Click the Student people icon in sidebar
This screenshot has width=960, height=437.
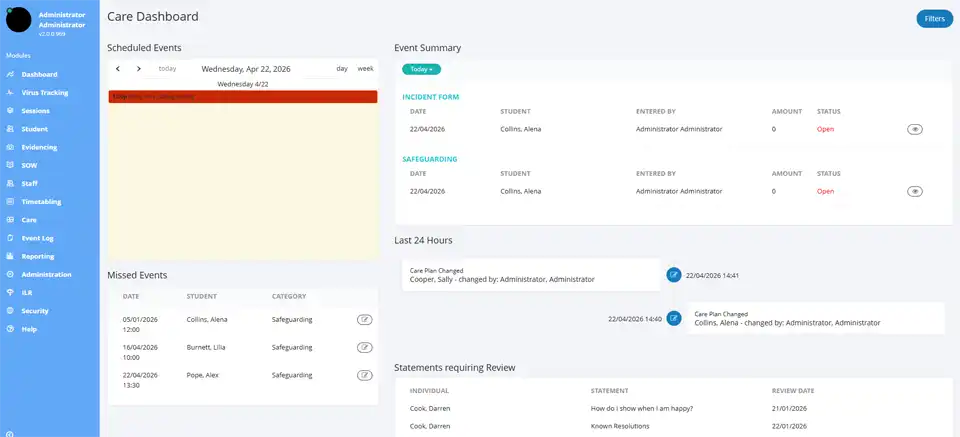tap(9, 129)
